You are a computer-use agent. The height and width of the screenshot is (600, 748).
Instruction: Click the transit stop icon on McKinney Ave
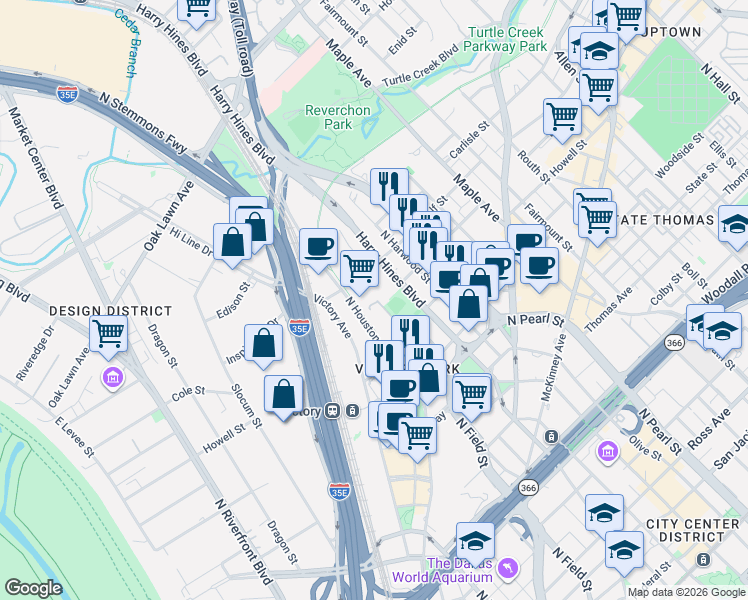(x=551, y=436)
